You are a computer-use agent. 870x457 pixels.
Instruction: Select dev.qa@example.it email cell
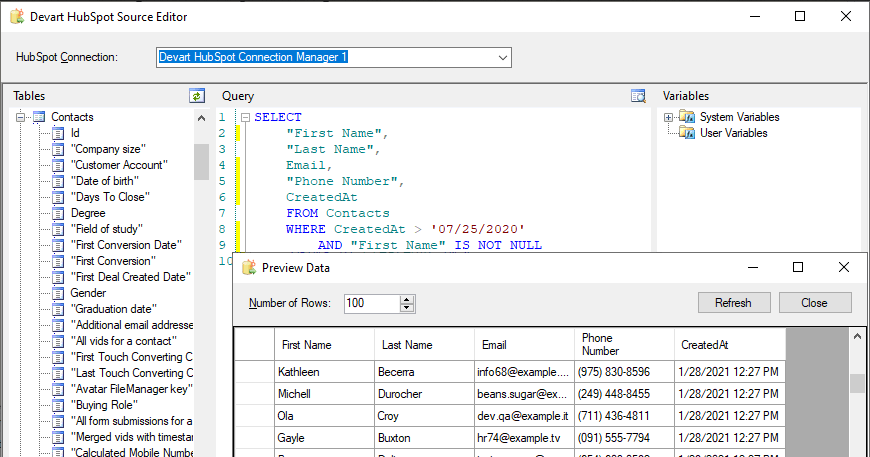pyautogui.click(x=524, y=416)
